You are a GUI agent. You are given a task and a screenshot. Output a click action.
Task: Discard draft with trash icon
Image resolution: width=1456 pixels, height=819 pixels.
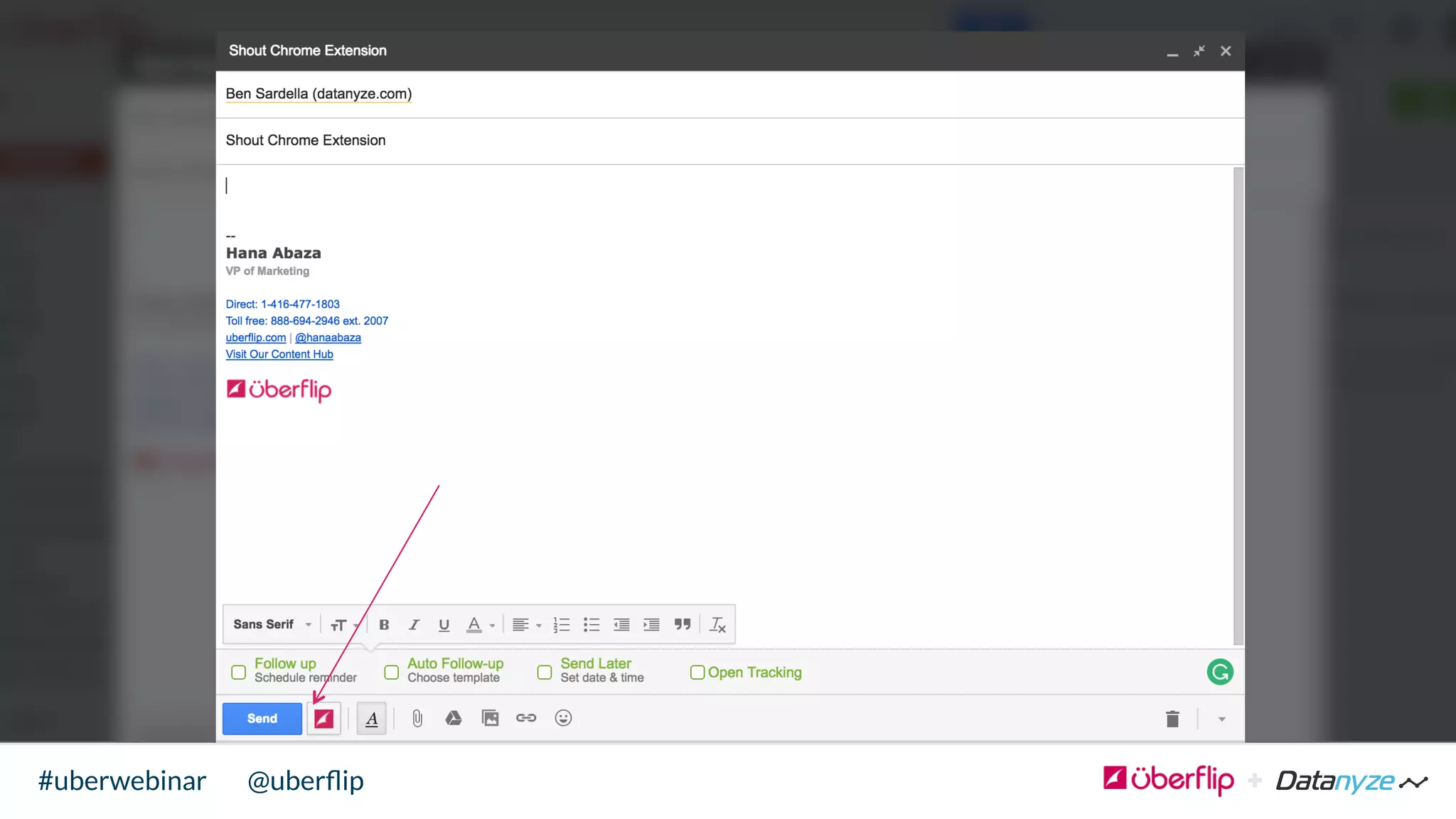[1172, 719]
